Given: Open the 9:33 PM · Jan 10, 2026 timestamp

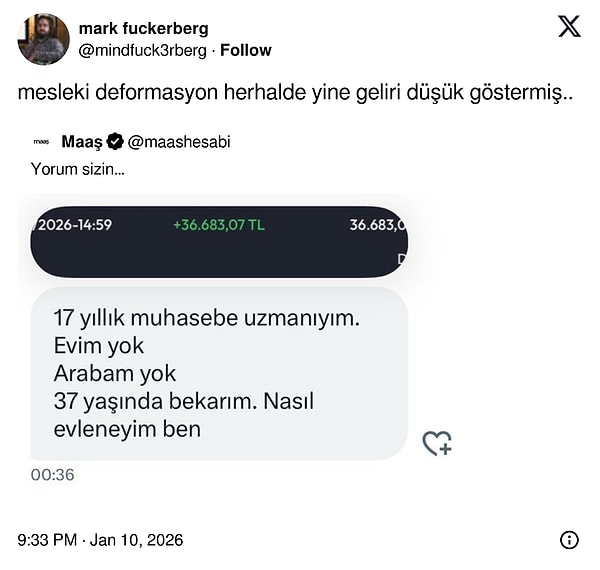Looking at the screenshot, I should [x=100, y=540].
